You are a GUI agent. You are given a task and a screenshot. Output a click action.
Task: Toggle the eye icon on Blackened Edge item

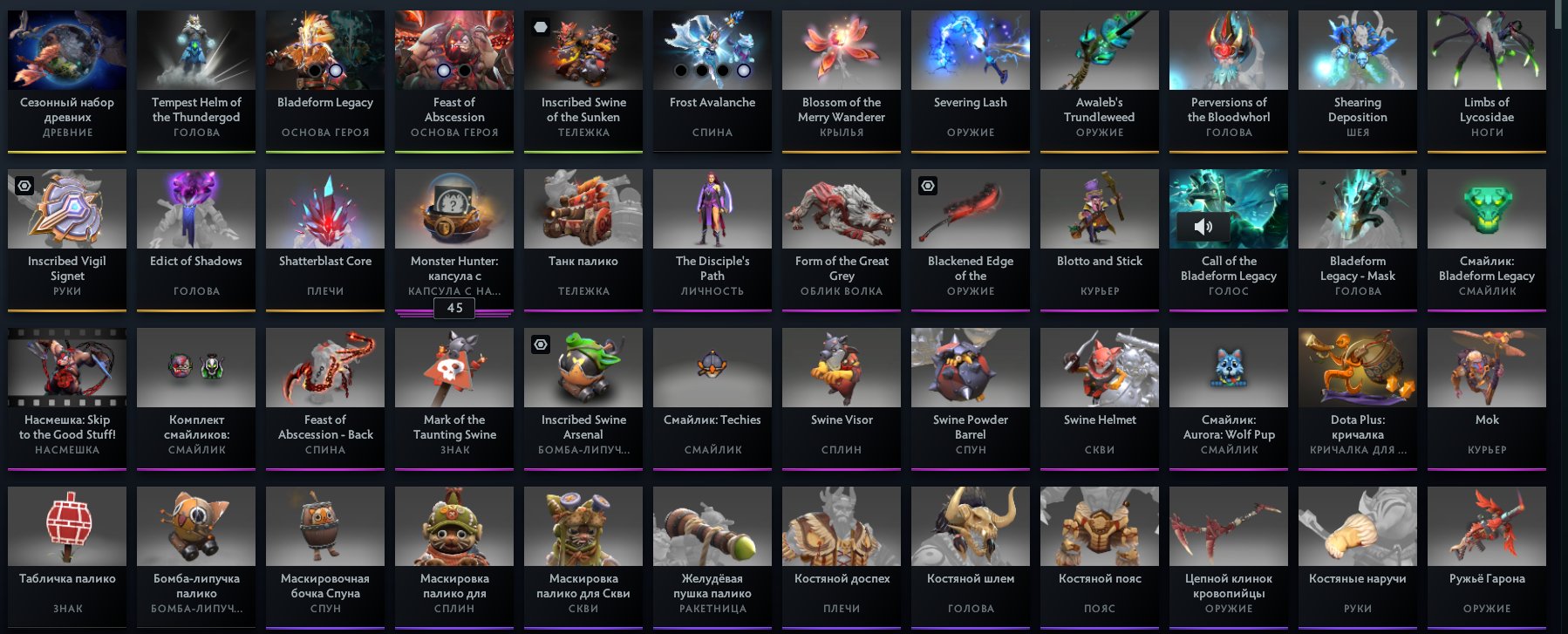point(928,186)
